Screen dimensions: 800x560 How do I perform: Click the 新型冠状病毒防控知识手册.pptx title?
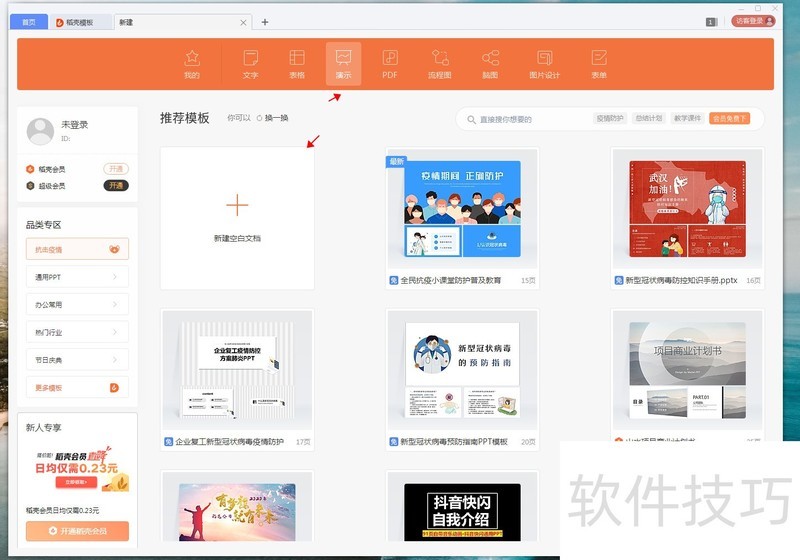681,280
